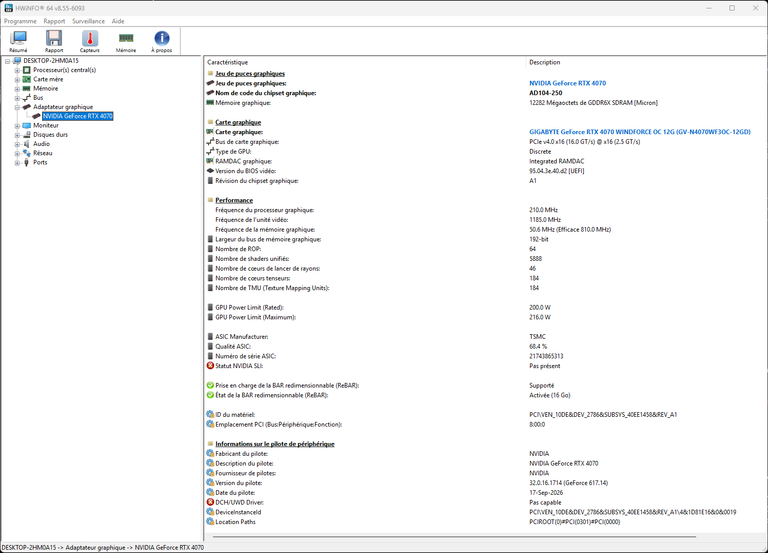Click the NVIDIA GeForce RTX 4070 link

coord(567,83)
